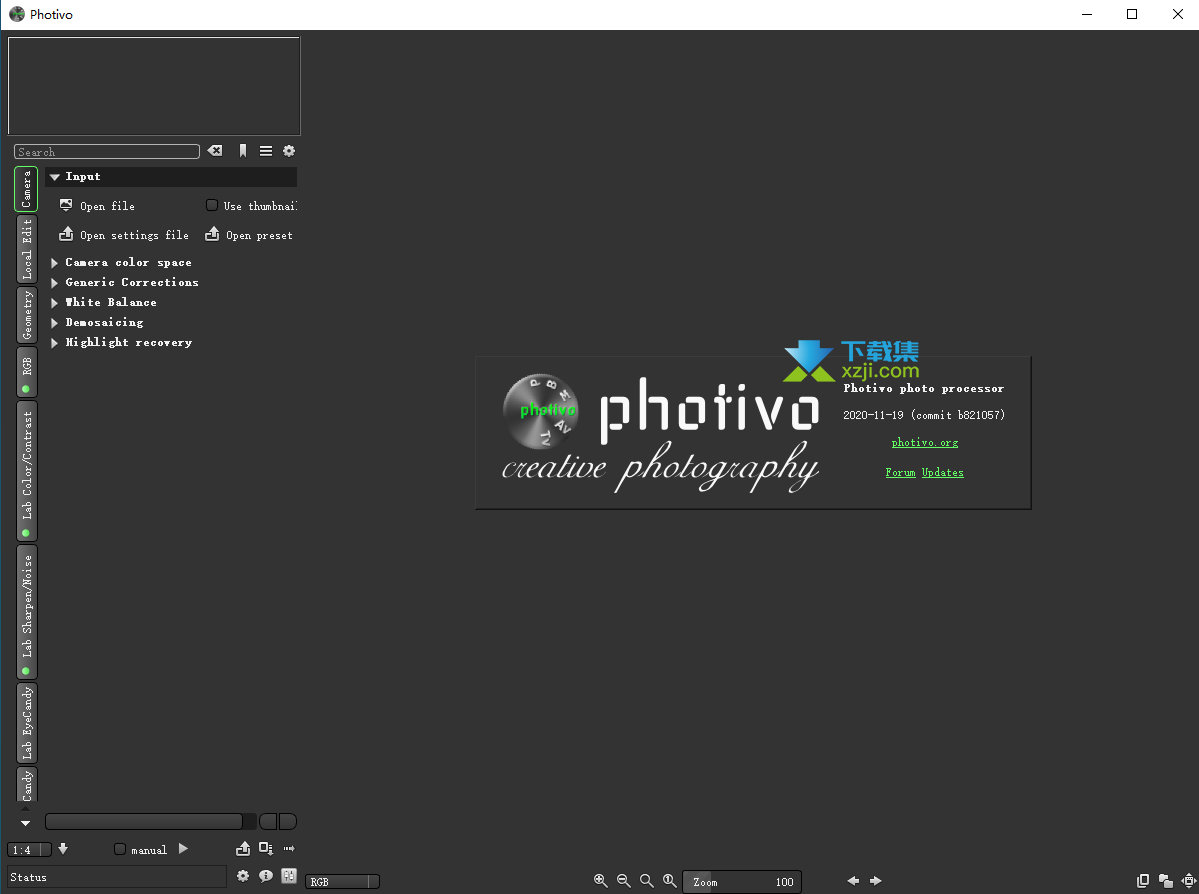Click the Open preset icon

pos(212,234)
